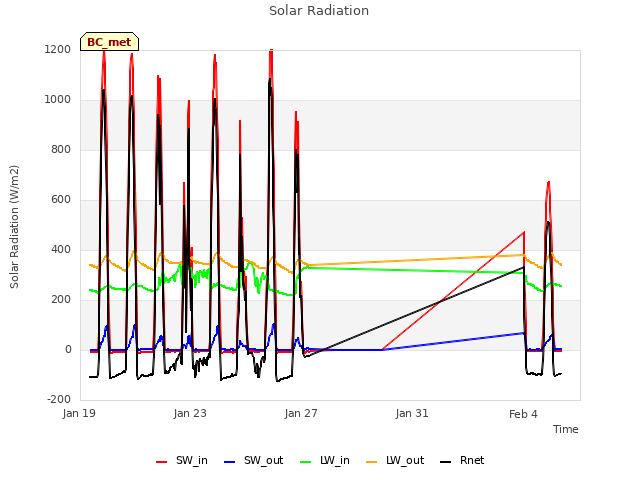Click the BC_met annotation label

click(109, 42)
